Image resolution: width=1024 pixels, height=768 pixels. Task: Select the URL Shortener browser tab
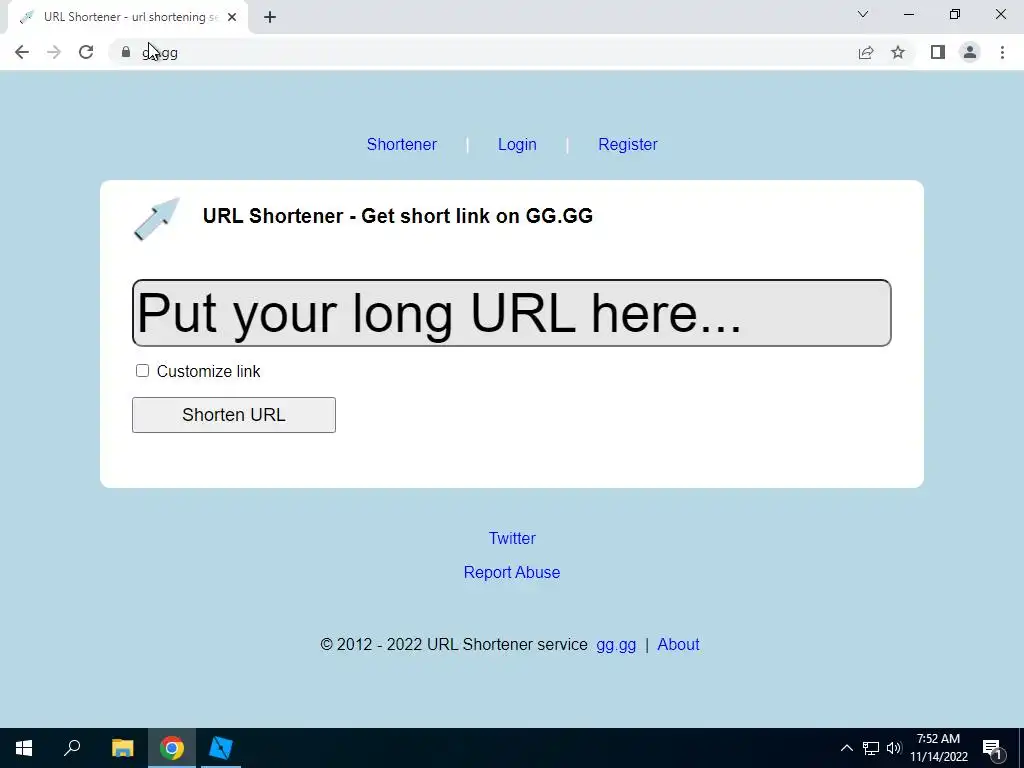tap(127, 18)
